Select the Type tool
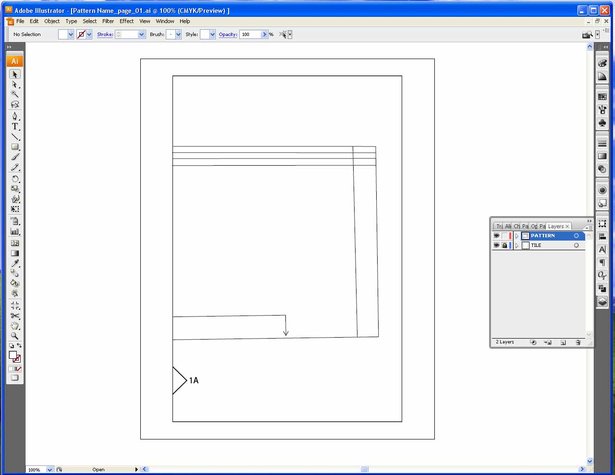 click(15, 126)
